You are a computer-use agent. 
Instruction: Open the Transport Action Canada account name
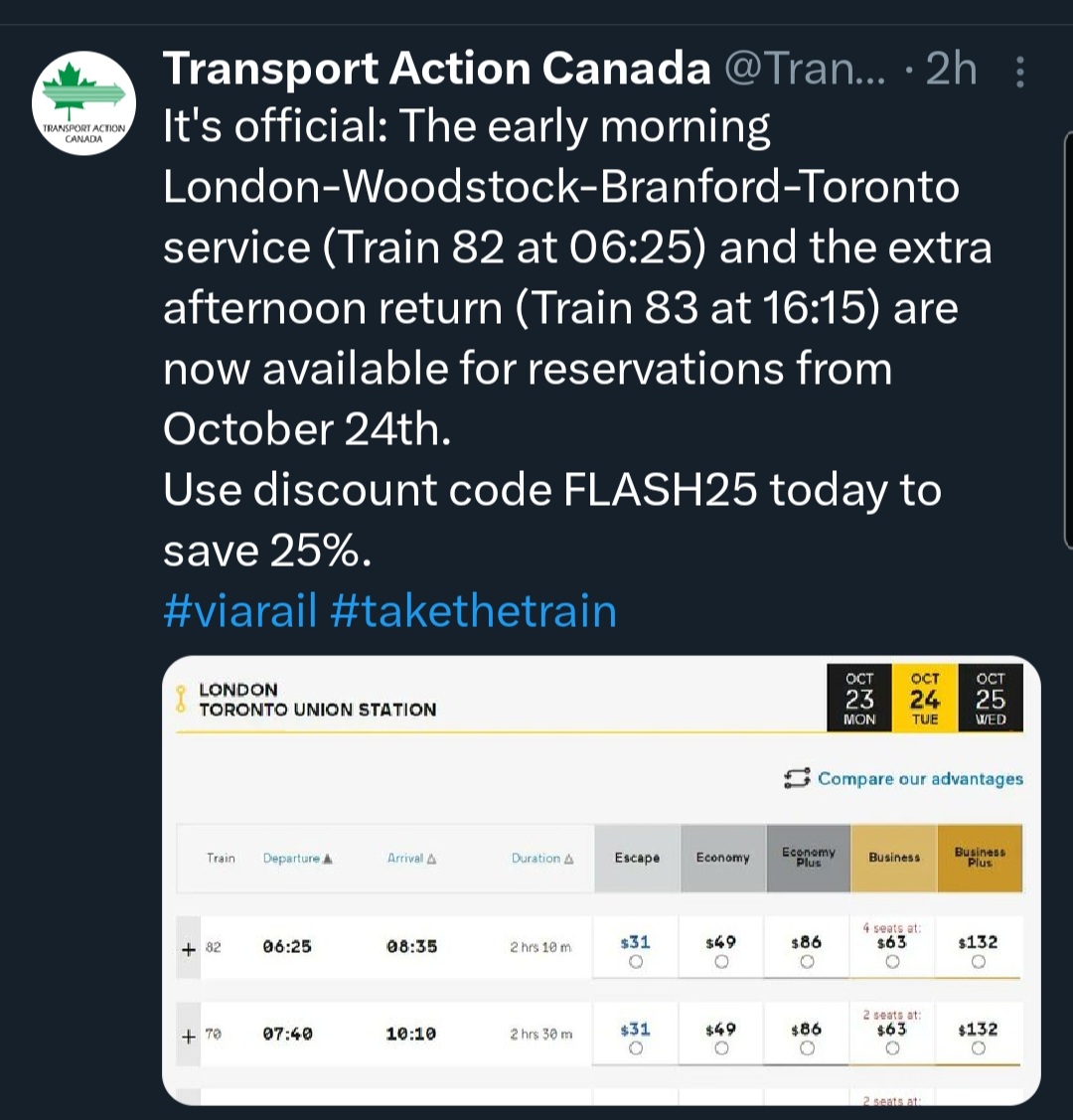pos(437,69)
